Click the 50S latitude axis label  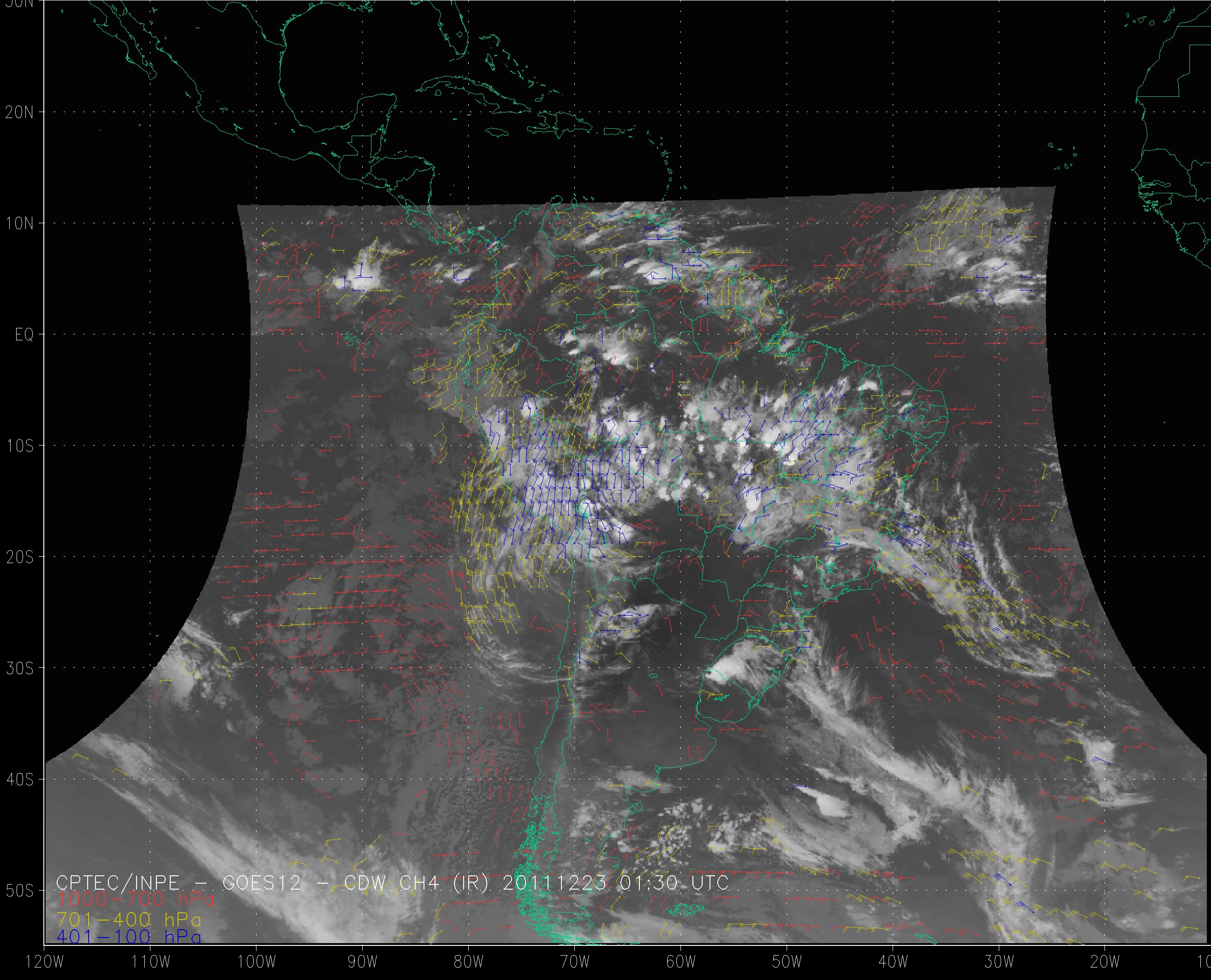point(19,891)
